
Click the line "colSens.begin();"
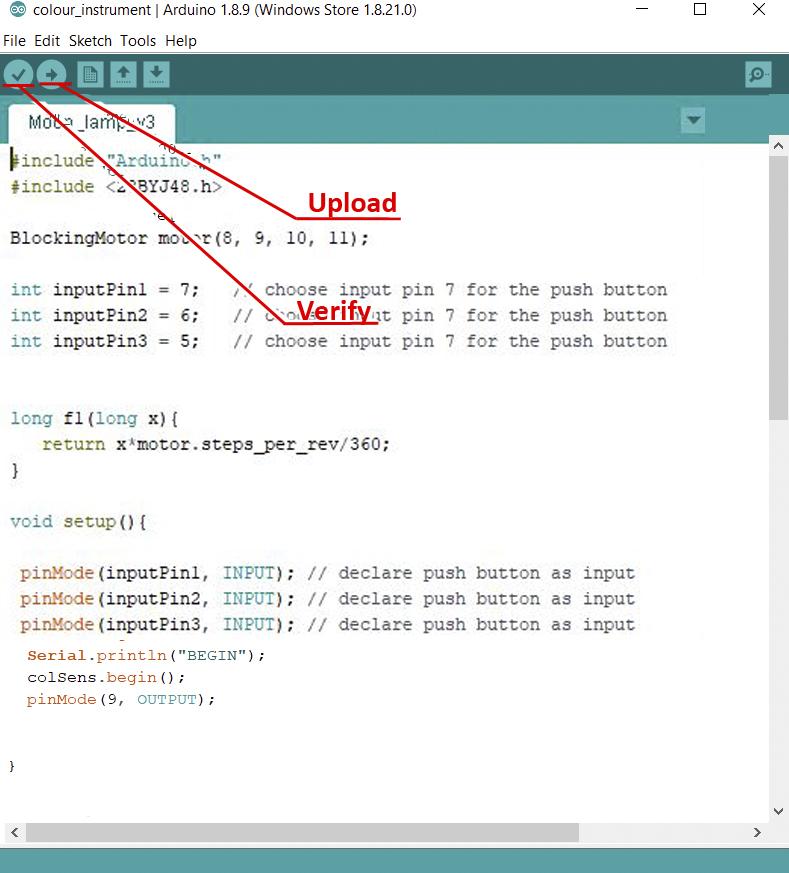tap(106, 678)
